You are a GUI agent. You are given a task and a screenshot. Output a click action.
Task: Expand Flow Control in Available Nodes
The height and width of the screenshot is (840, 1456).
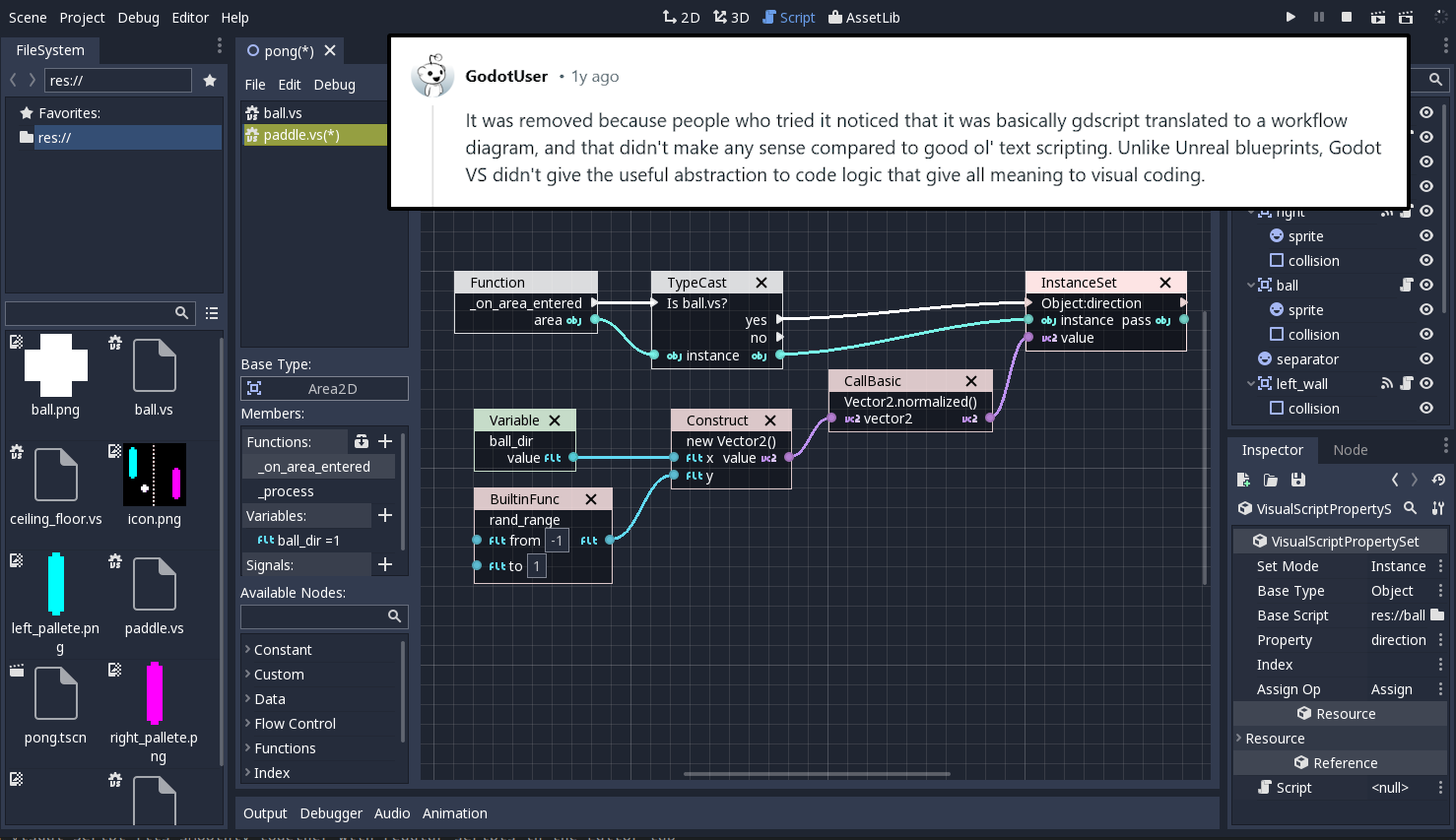pyautogui.click(x=249, y=723)
